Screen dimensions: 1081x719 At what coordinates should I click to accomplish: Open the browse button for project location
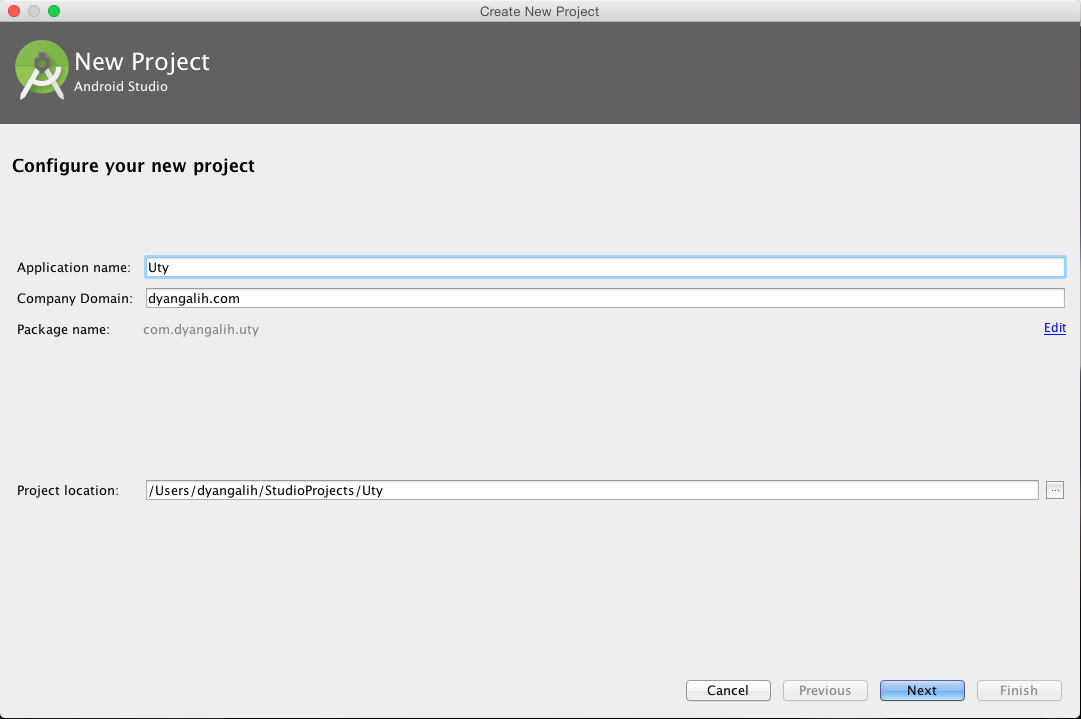(x=1055, y=490)
